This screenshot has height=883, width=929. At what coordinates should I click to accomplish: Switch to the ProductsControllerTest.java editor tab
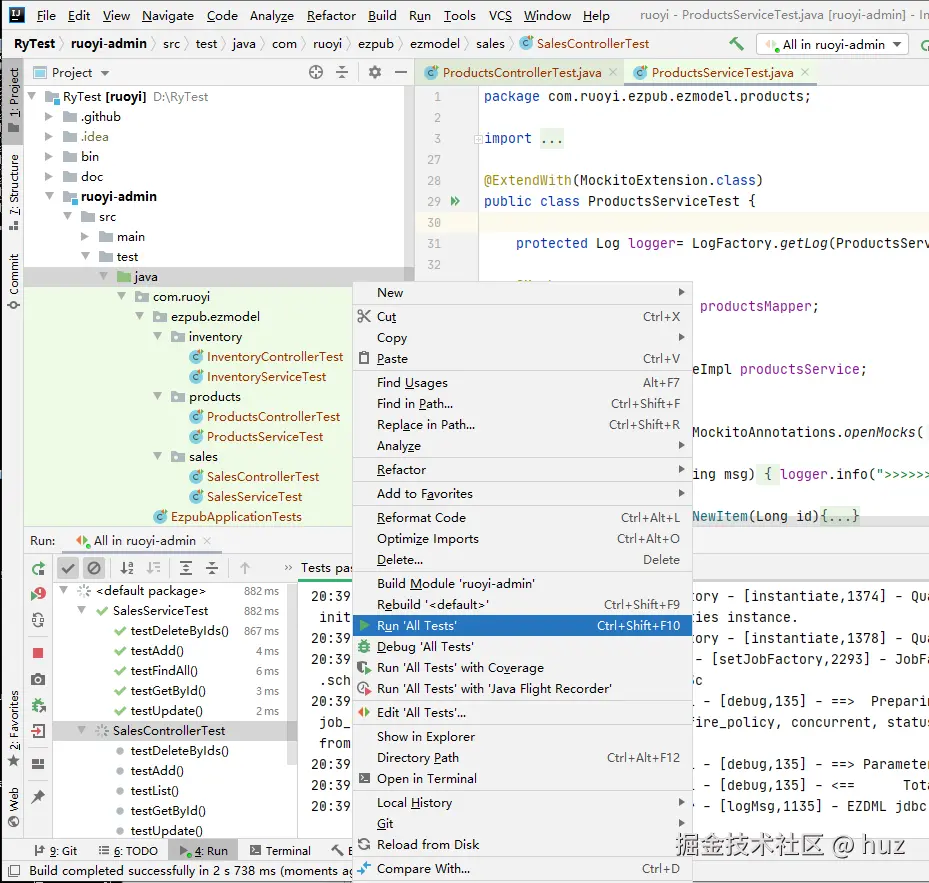click(x=521, y=72)
